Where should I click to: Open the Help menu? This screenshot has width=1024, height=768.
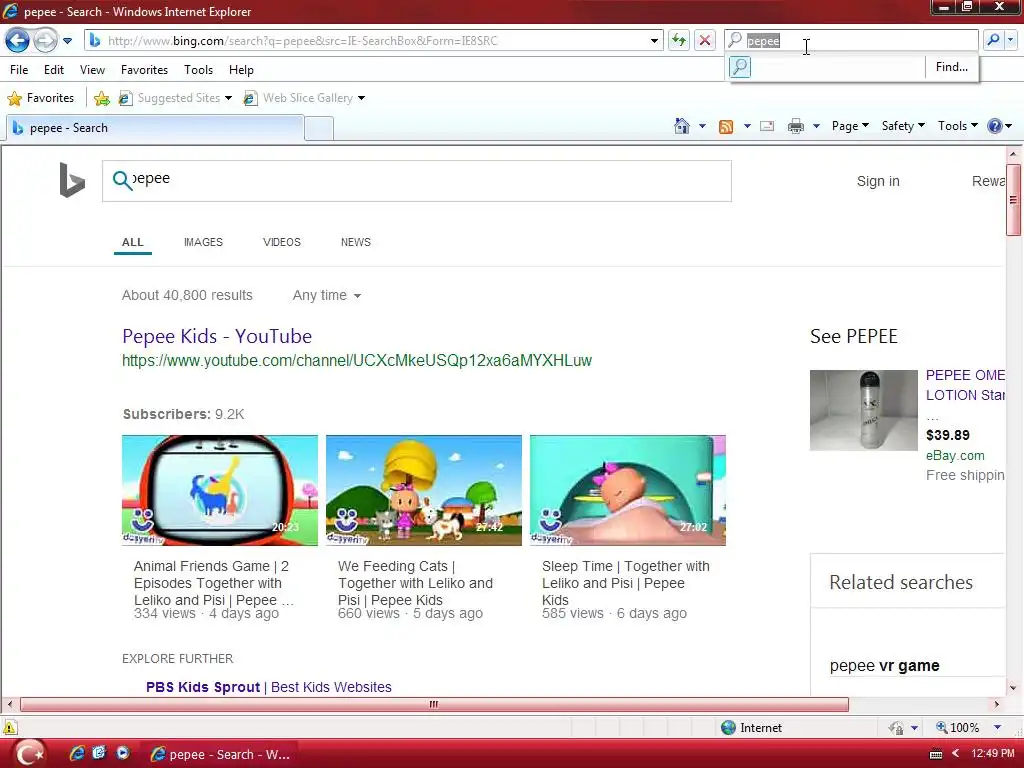coord(241,70)
